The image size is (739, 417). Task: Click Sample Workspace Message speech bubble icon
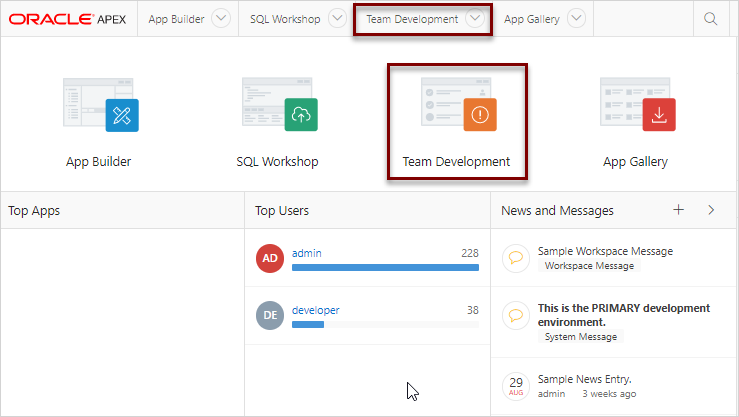(516, 258)
